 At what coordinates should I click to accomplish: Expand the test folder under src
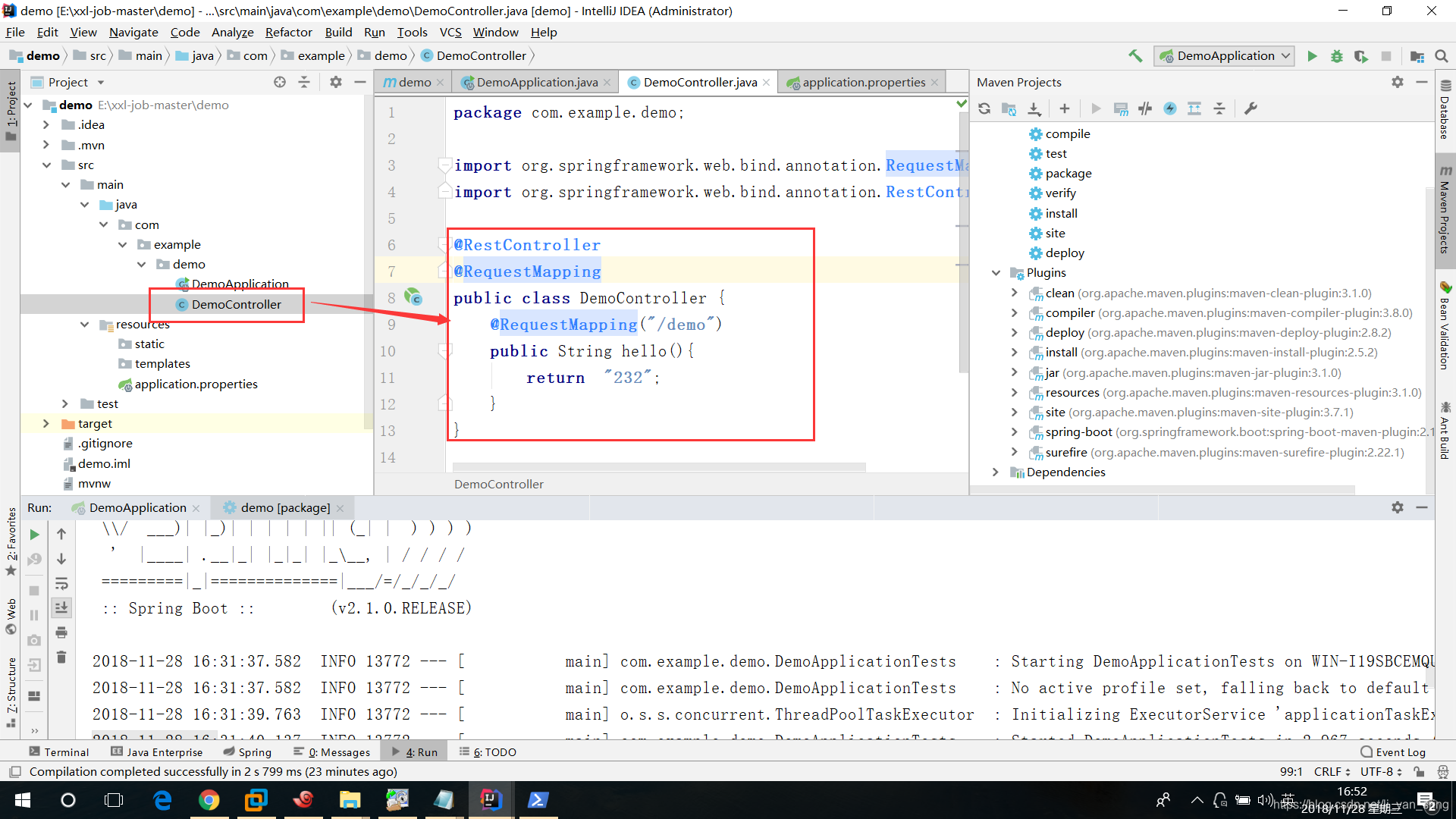coord(65,403)
